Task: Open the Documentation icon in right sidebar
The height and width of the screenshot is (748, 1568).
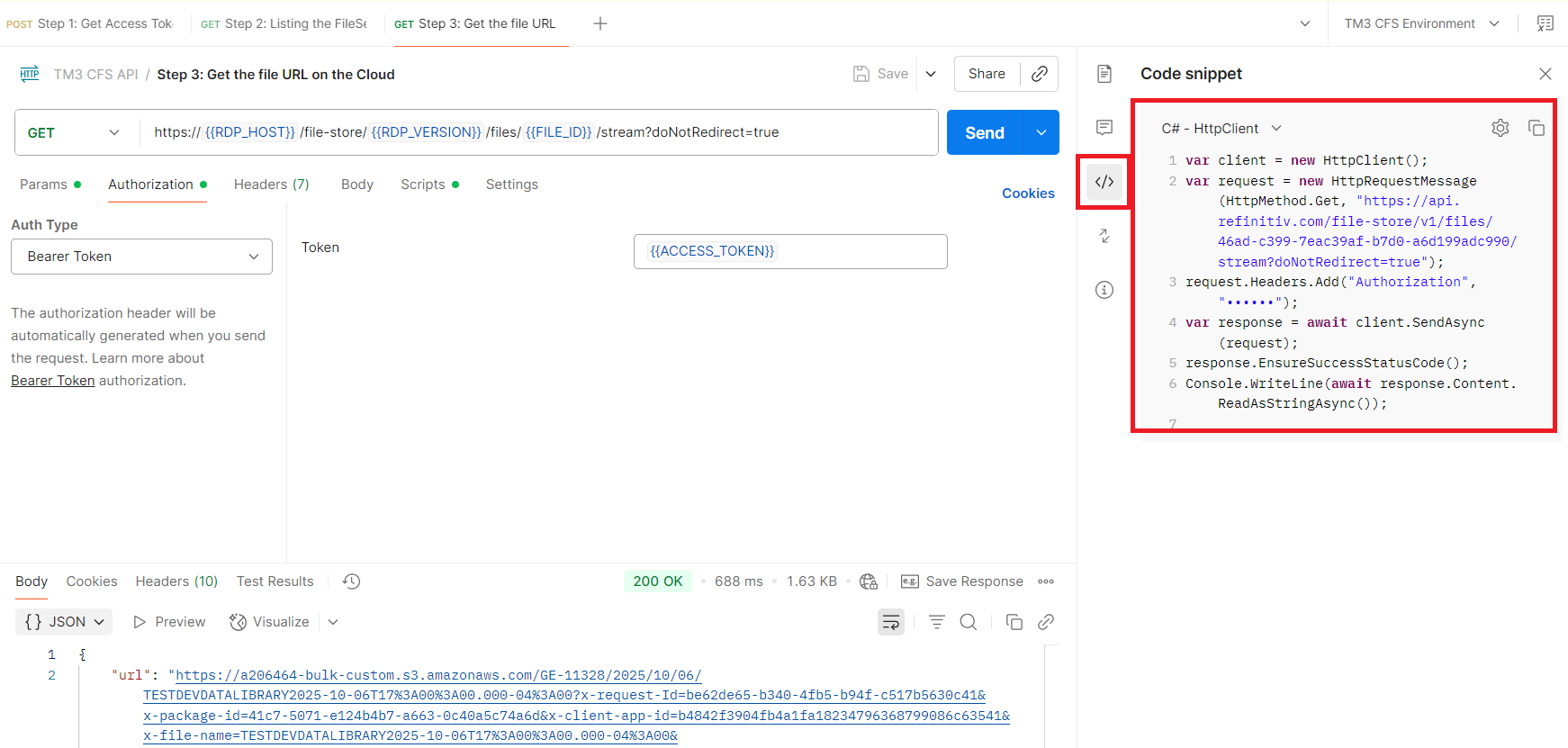Action: 1104,74
